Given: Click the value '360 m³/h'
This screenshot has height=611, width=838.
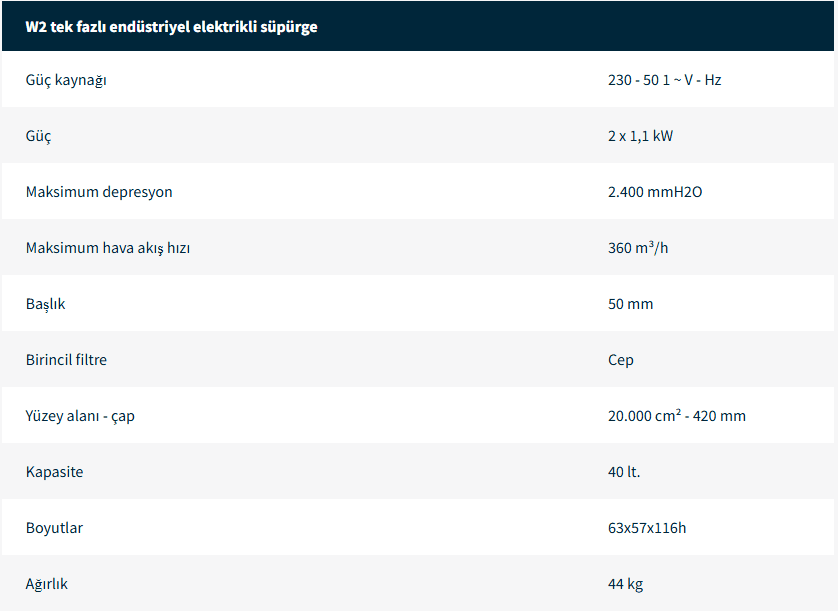Looking at the screenshot, I should pyautogui.click(x=638, y=248).
